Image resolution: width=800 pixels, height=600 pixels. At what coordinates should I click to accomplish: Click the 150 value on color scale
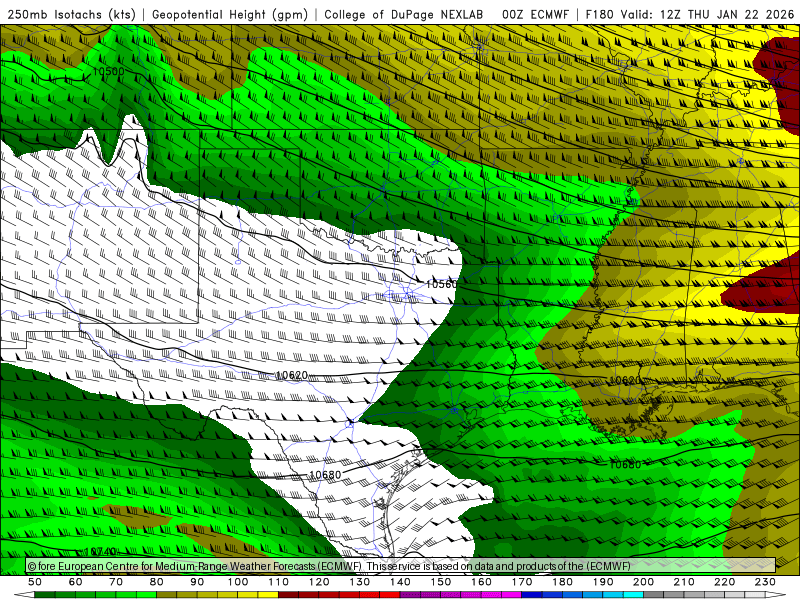point(441,582)
